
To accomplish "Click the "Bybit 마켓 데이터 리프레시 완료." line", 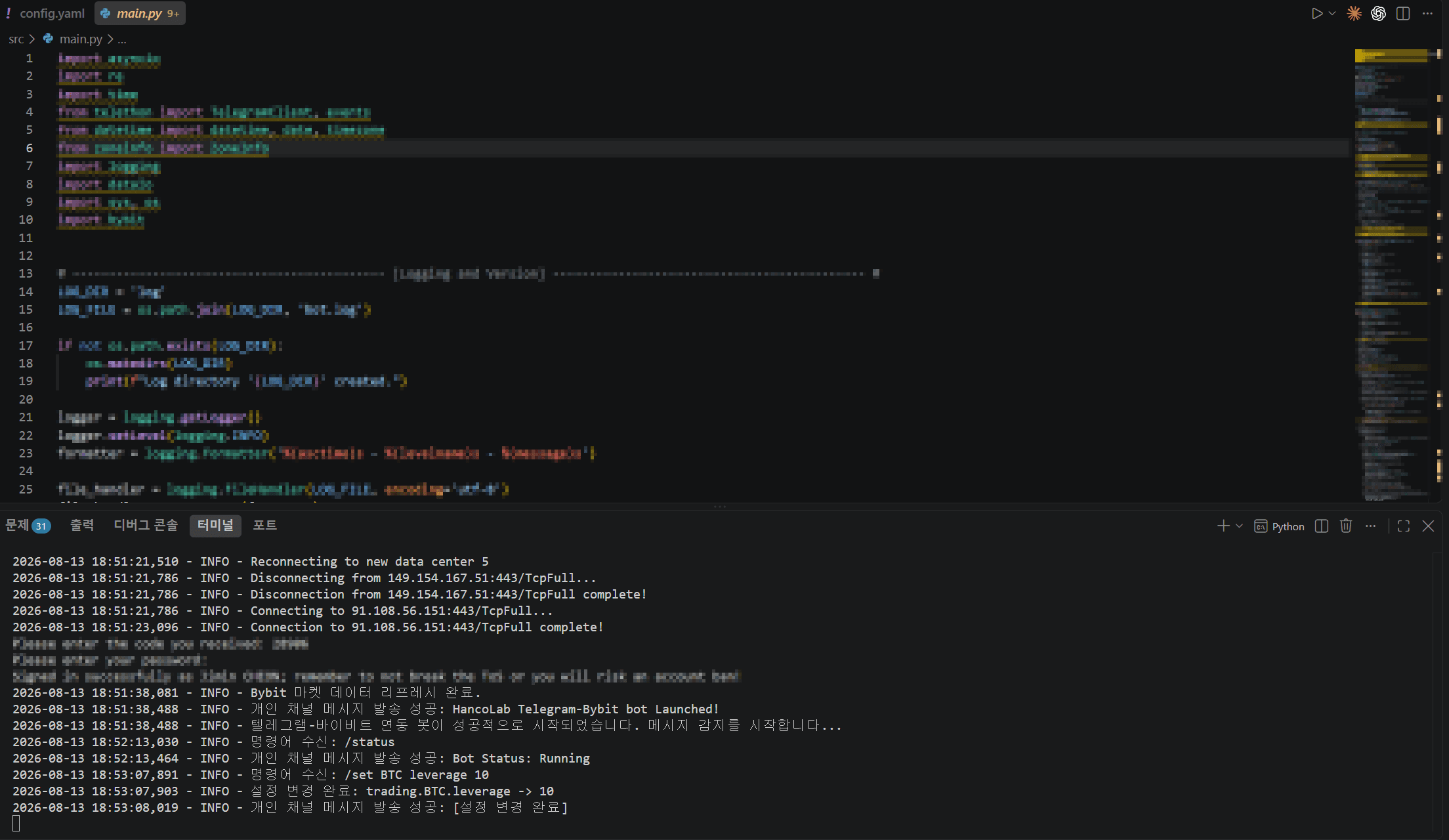I will tap(247, 693).
